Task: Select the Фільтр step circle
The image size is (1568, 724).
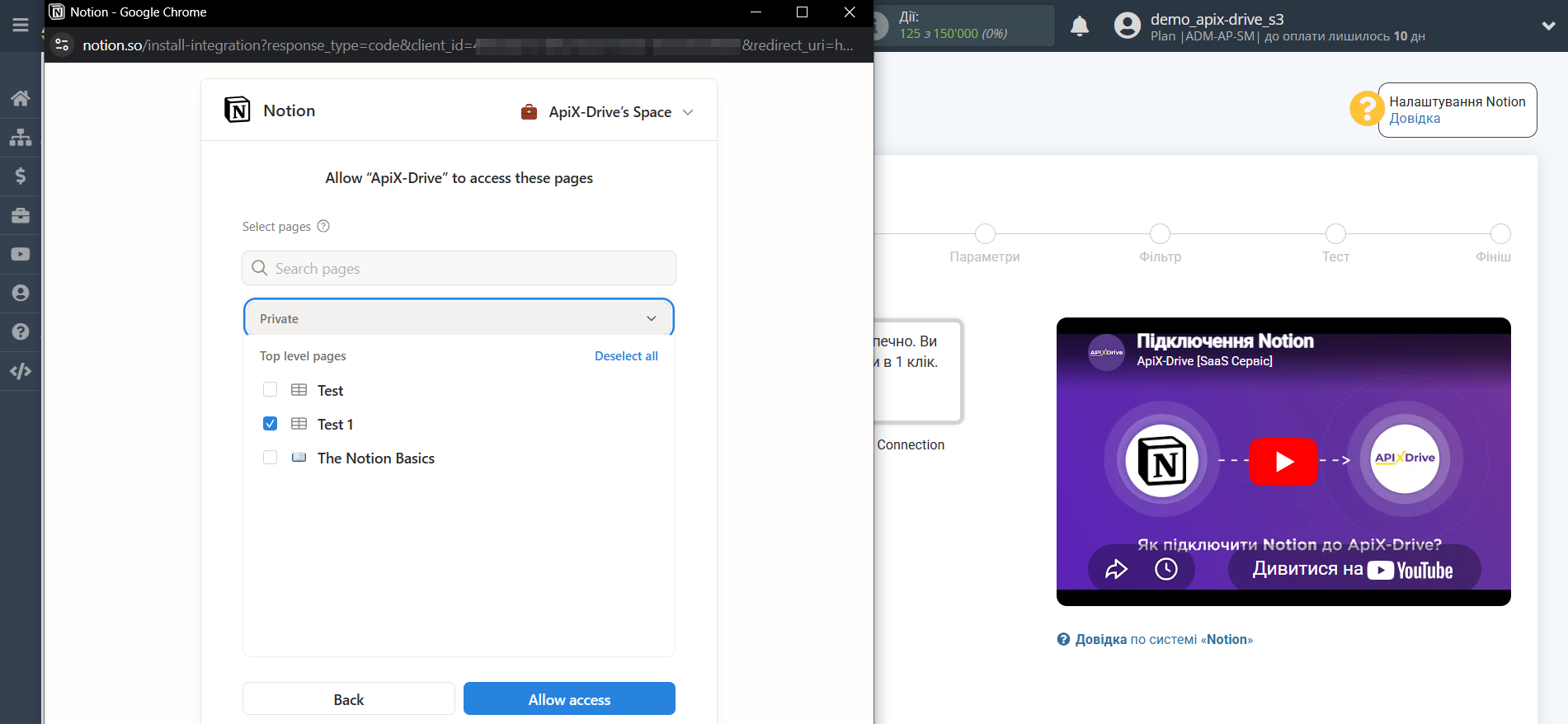Action: tap(1160, 234)
